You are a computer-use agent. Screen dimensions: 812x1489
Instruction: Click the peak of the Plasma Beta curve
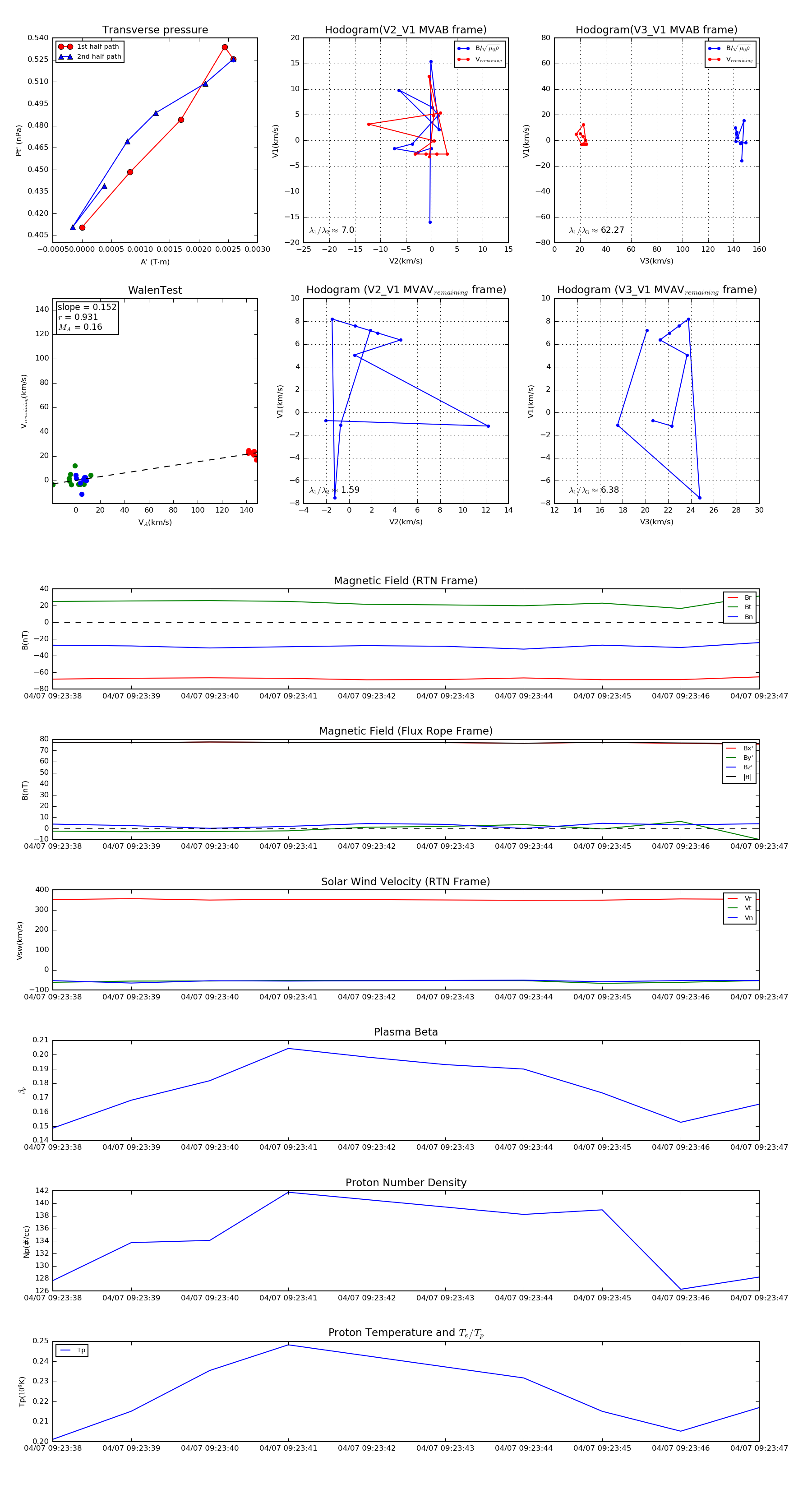coord(288,1049)
